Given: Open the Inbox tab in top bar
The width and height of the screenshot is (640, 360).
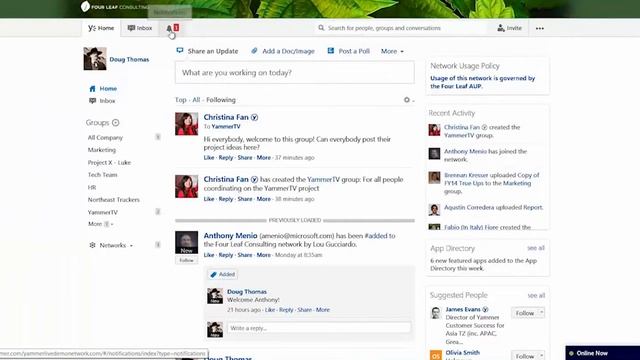Looking at the screenshot, I should pyautogui.click(x=140, y=28).
